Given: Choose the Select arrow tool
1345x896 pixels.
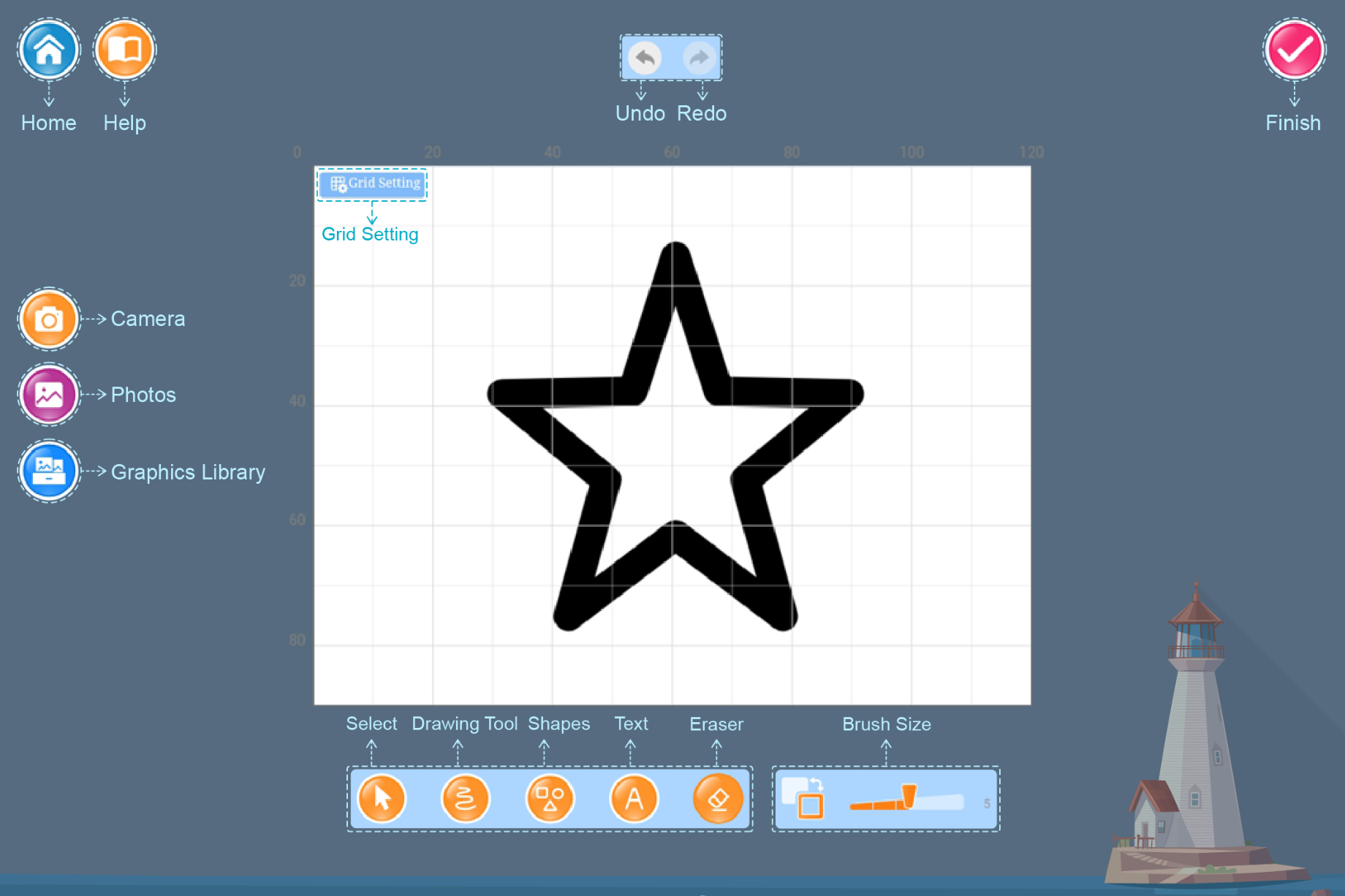Looking at the screenshot, I should click(x=382, y=798).
